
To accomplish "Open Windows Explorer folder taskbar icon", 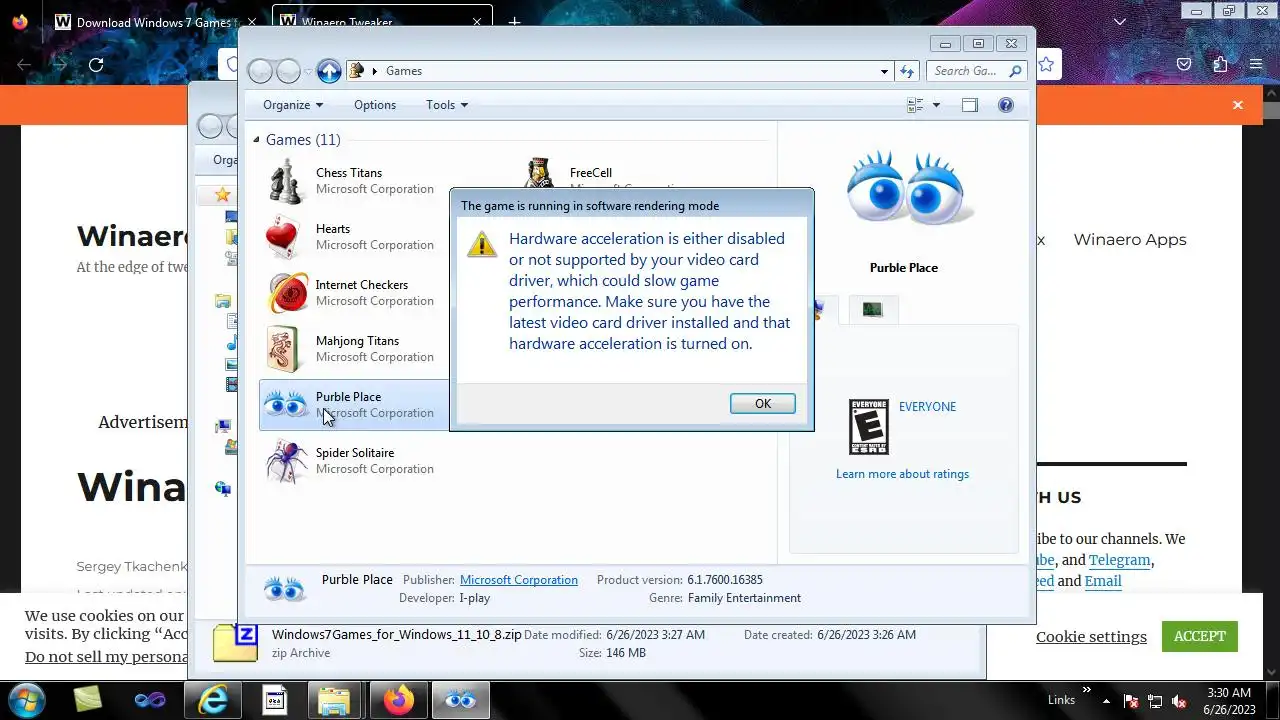I will click(x=333, y=701).
